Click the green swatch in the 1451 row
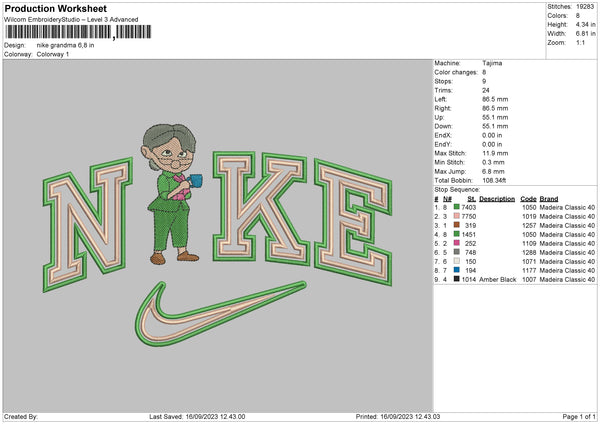600x424 pixels. (457, 234)
